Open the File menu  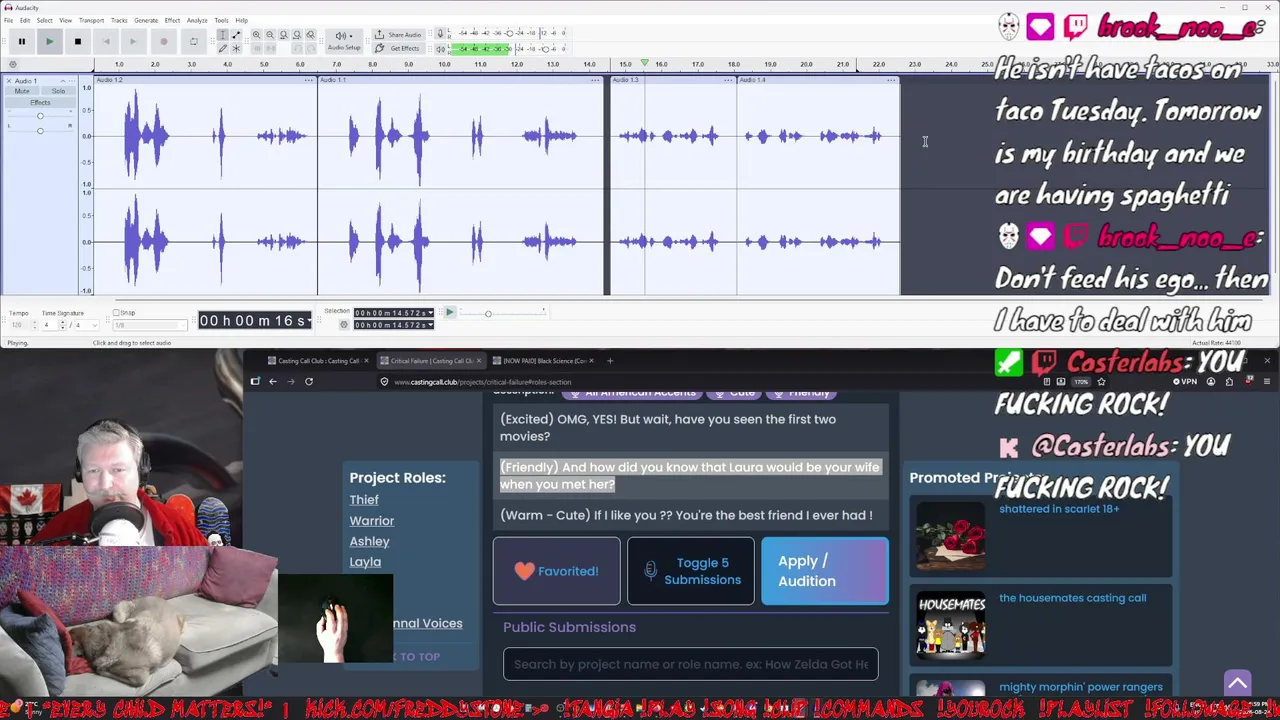[x=8, y=20]
